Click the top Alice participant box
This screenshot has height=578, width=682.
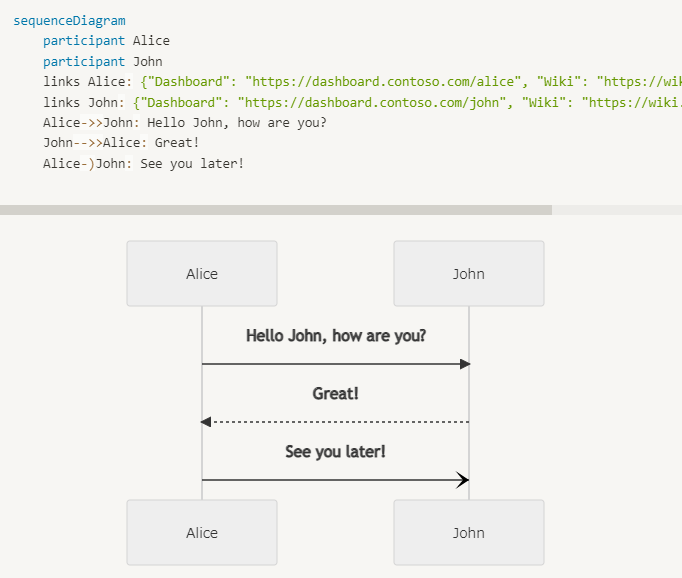coord(202,273)
